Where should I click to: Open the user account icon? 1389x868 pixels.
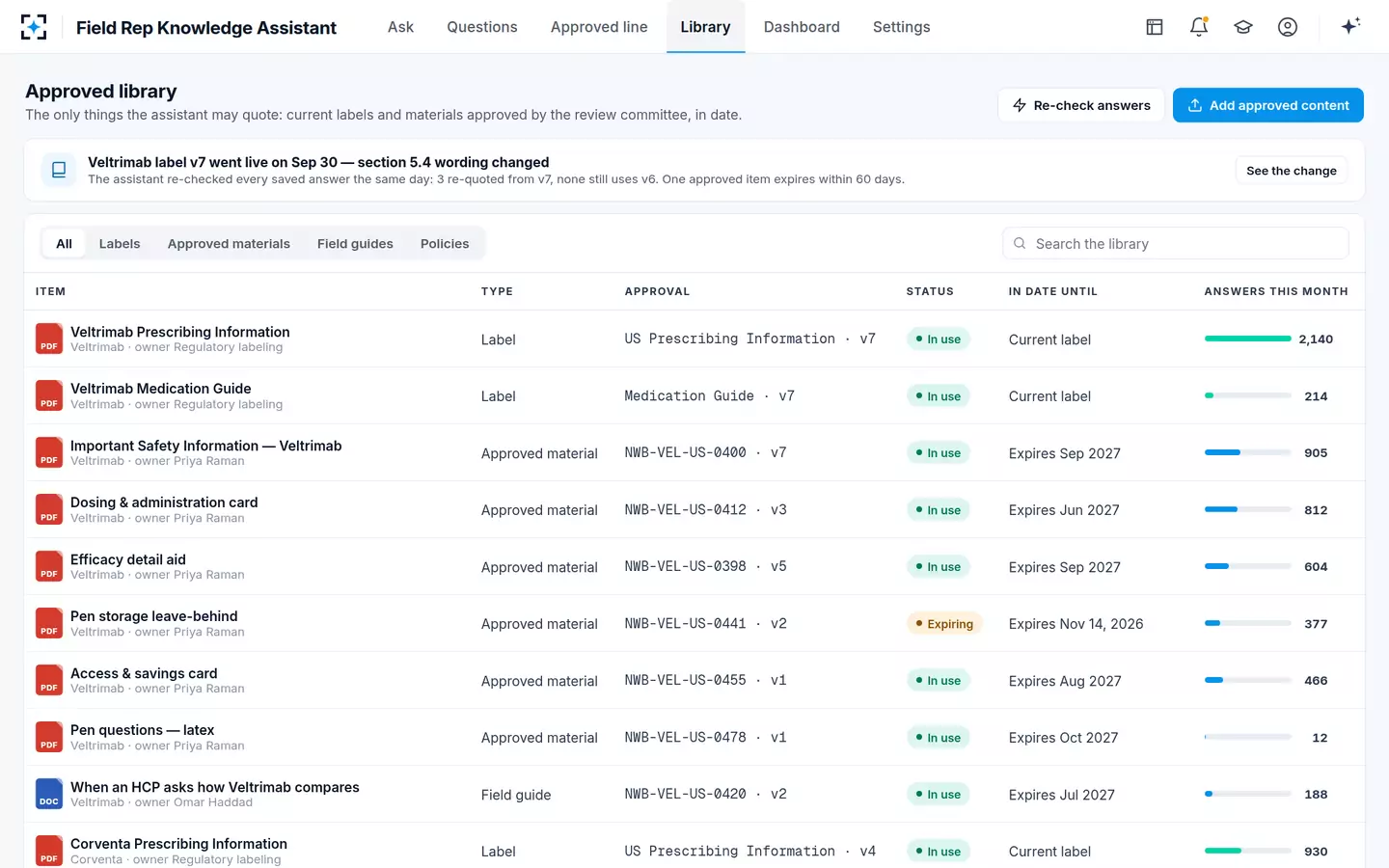tap(1288, 27)
